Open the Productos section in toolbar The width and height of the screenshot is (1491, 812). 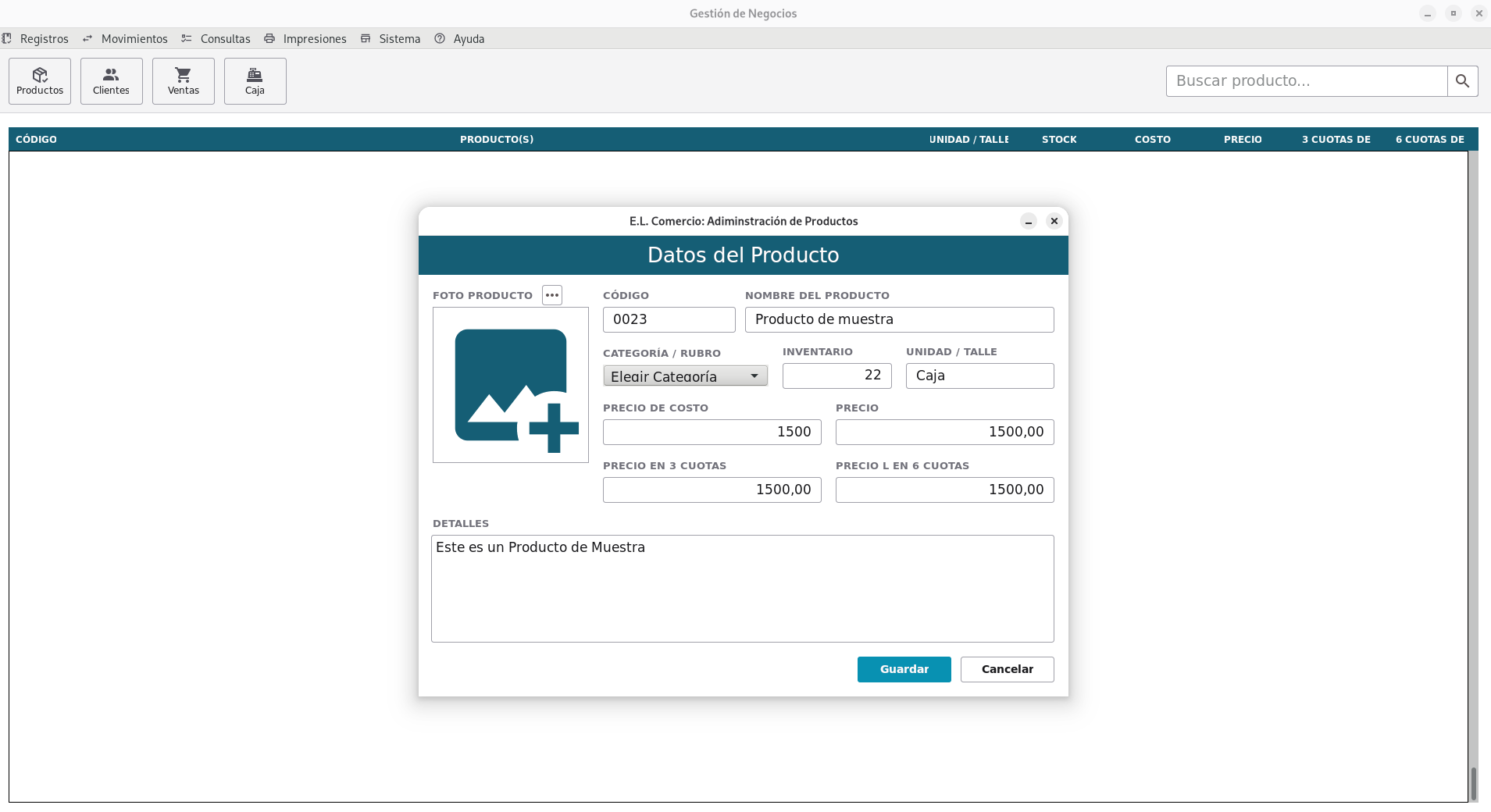click(40, 81)
